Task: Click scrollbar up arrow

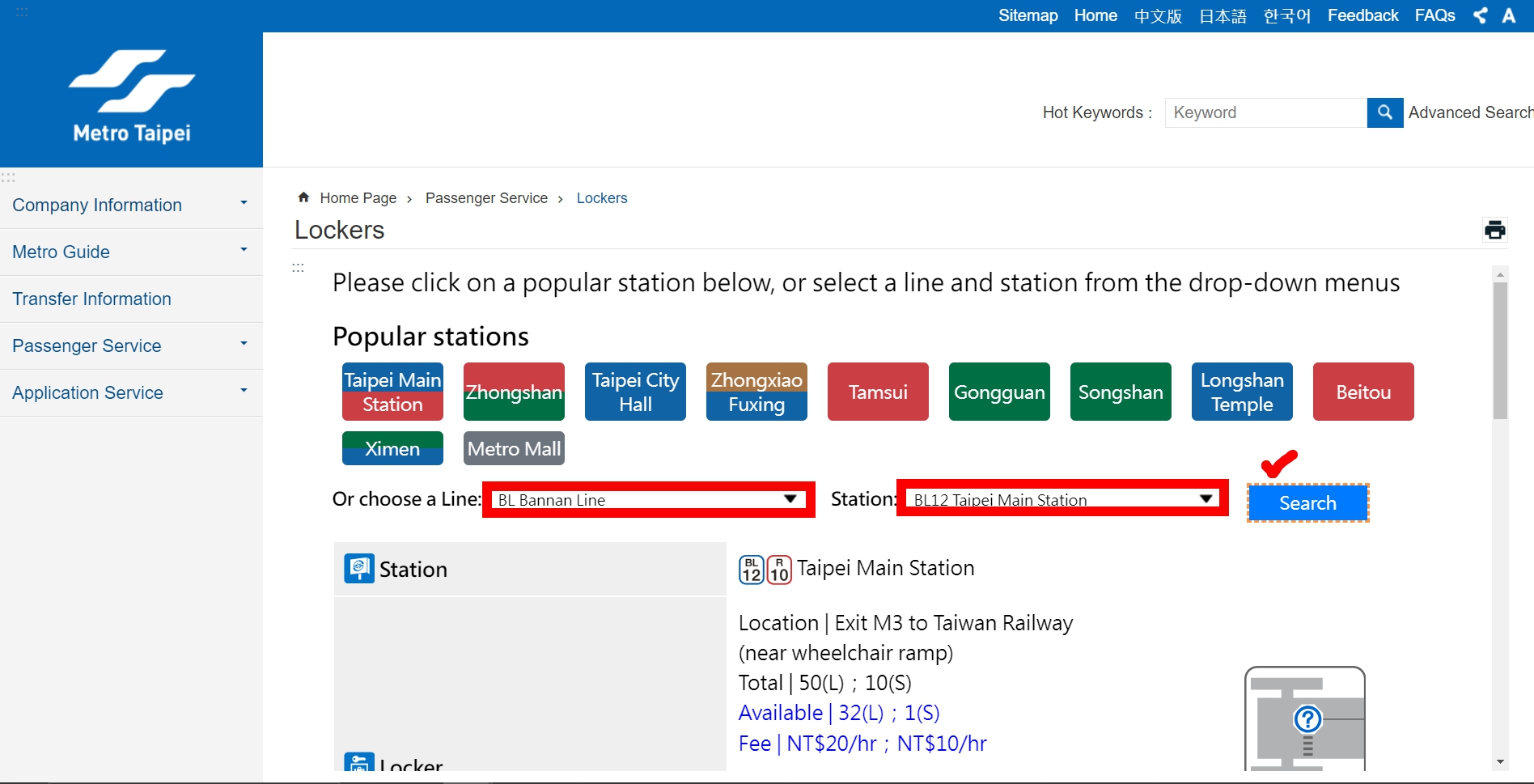Action: [1500, 274]
